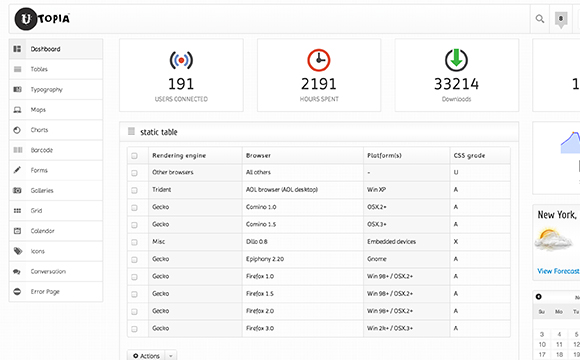Check the Trident row checkbox

[134, 190]
